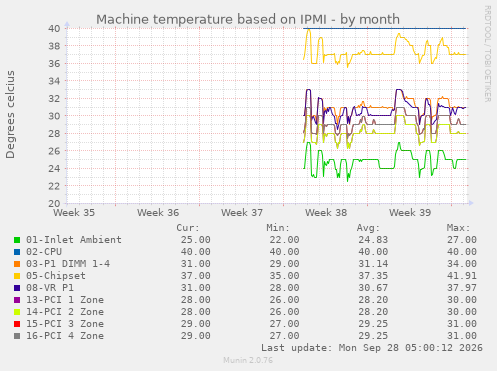Click Inlet Ambient max value 27.00
The height and width of the screenshot is (371, 497).
tap(462, 240)
